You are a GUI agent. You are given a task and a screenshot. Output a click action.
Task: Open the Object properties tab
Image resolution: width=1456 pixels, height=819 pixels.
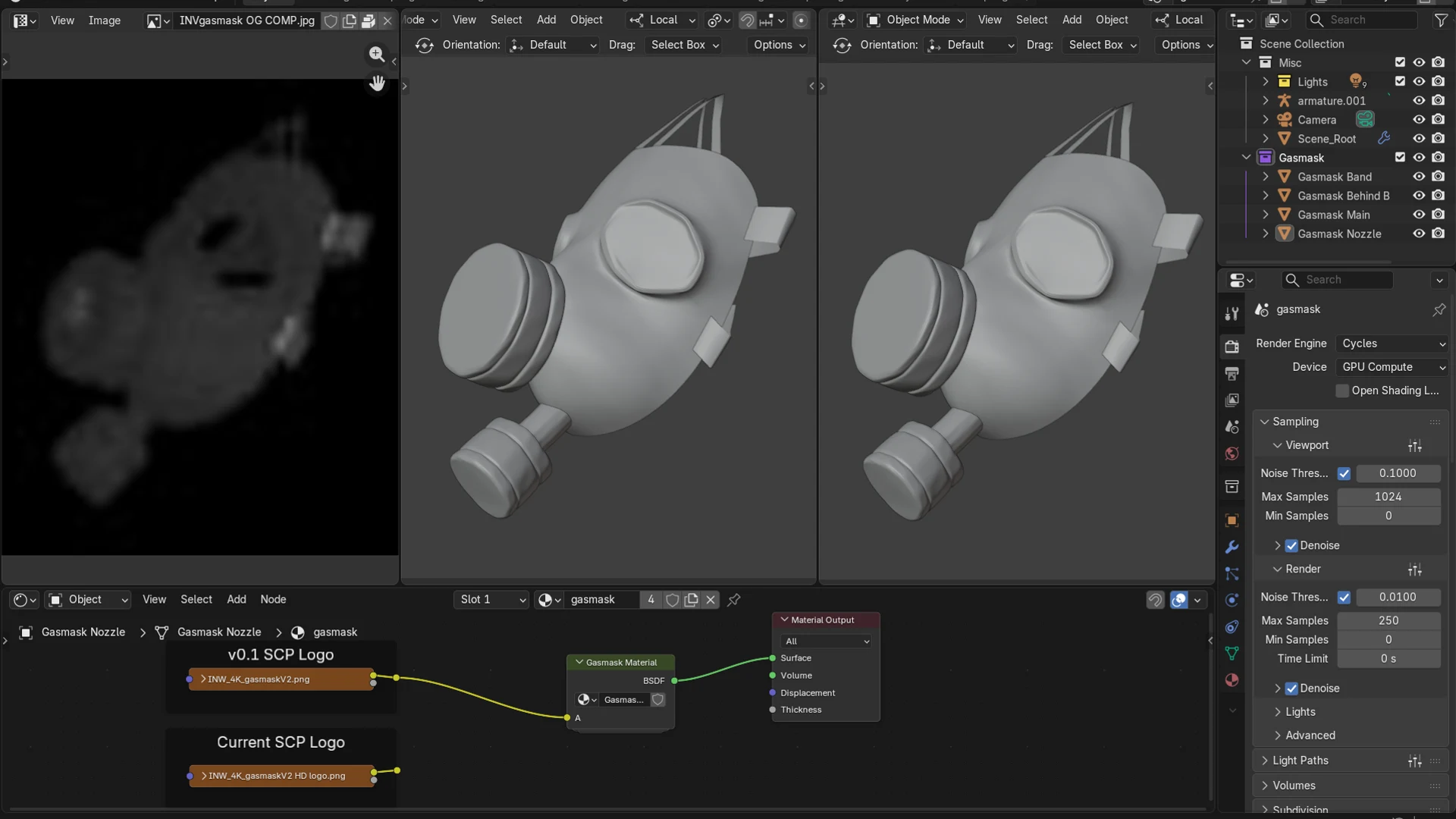pos(1232,520)
